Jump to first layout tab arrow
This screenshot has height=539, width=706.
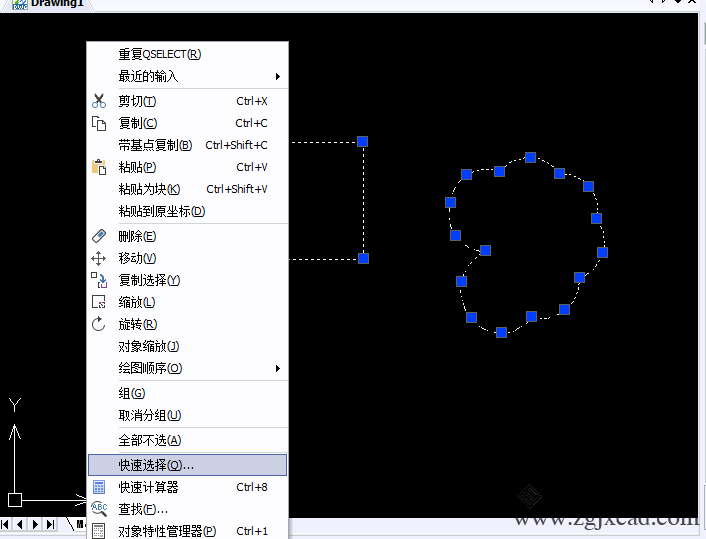pos(5,524)
